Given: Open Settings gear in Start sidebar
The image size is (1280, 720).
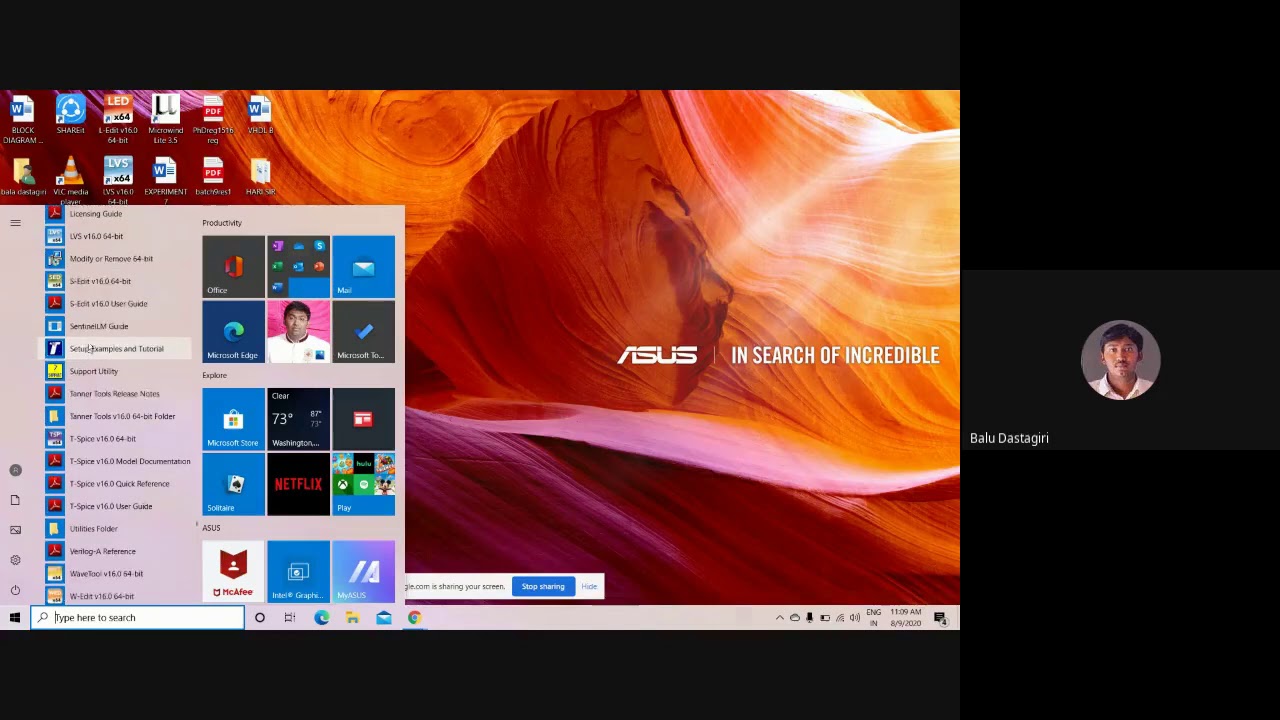Looking at the screenshot, I should coord(15,560).
